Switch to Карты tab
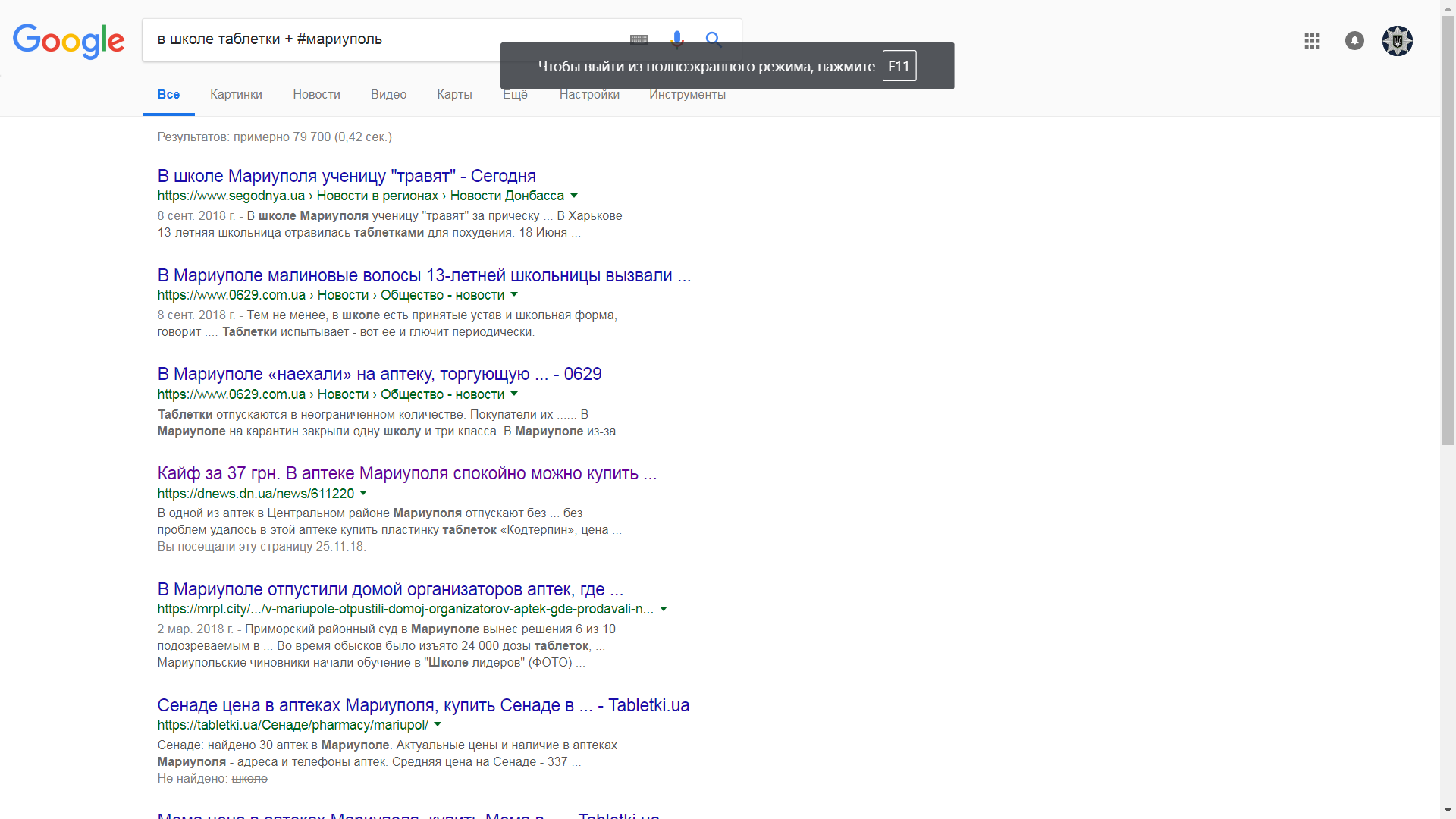The height and width of the screenshot is (819, 1456). [x=454, y=95]
